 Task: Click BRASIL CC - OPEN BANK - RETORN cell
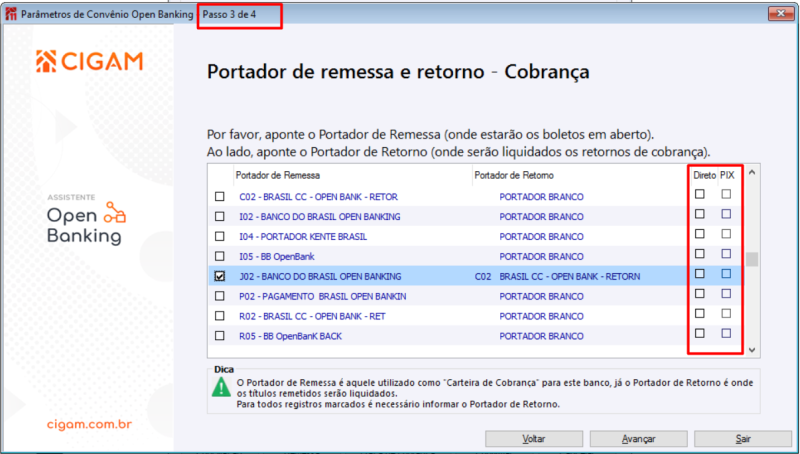(569, 276)
